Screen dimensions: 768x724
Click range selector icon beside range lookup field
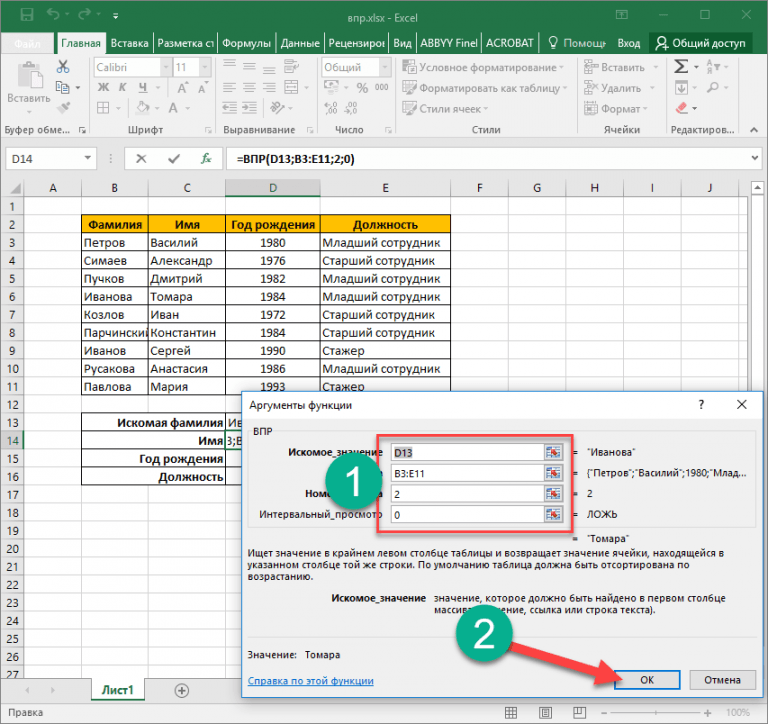point(553,514)
